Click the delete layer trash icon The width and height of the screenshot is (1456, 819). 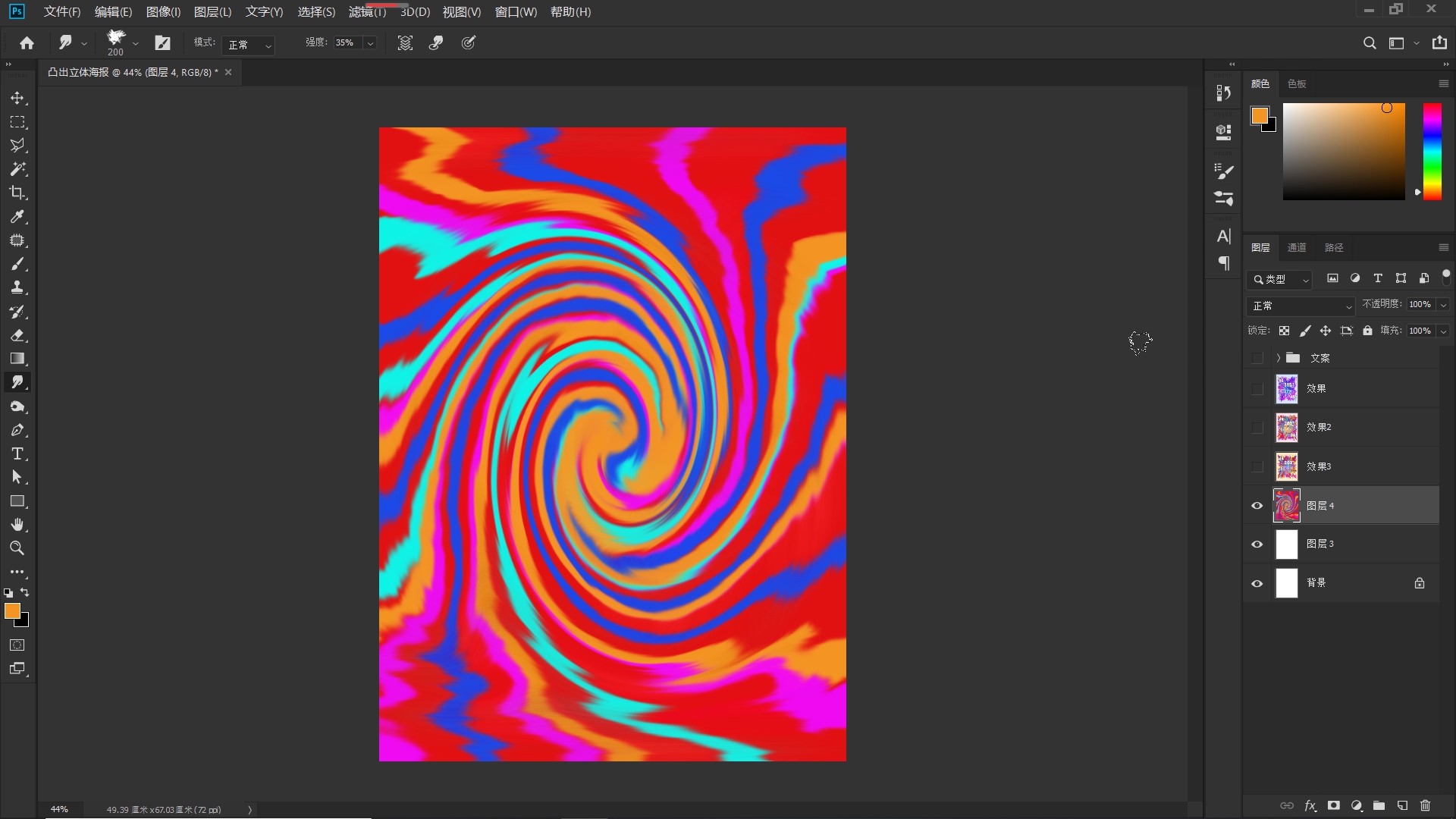coord(1425,805)
